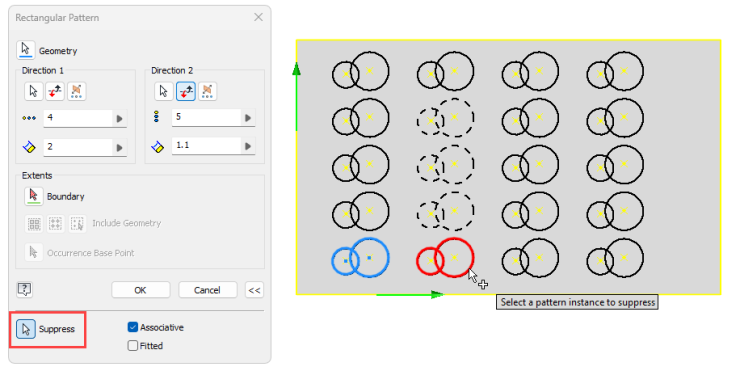The width and height of the screenshot is (740, 371).
Task: Pick Direction 2 selector arrow
Action: coord(164,91)
